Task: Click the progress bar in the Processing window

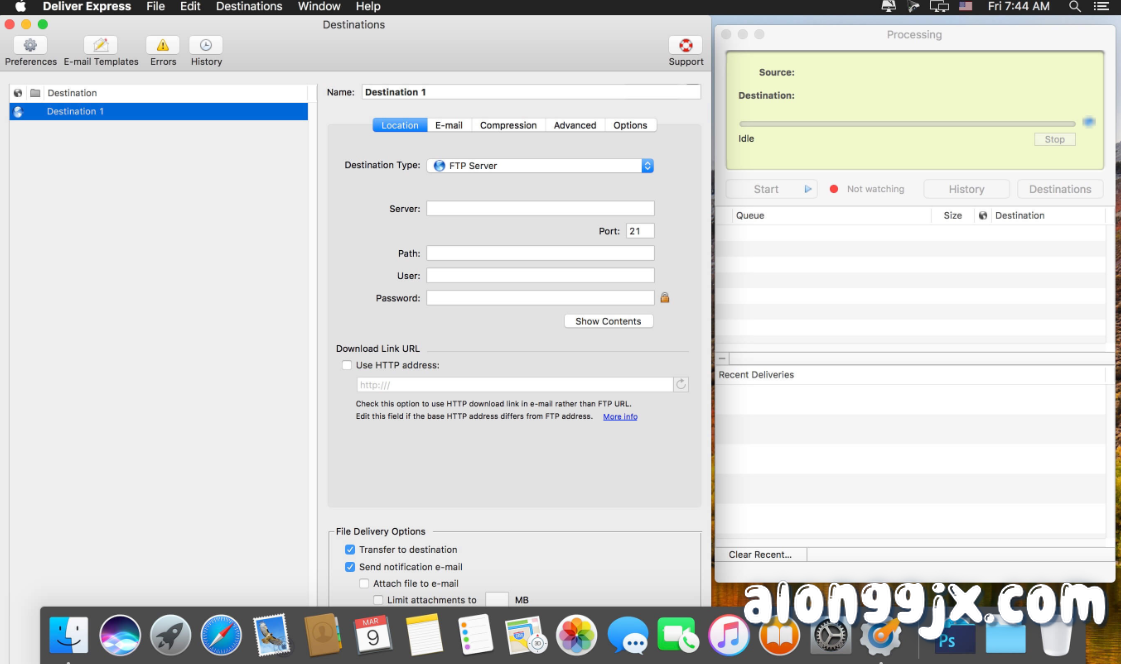Action: click(906, 123)
